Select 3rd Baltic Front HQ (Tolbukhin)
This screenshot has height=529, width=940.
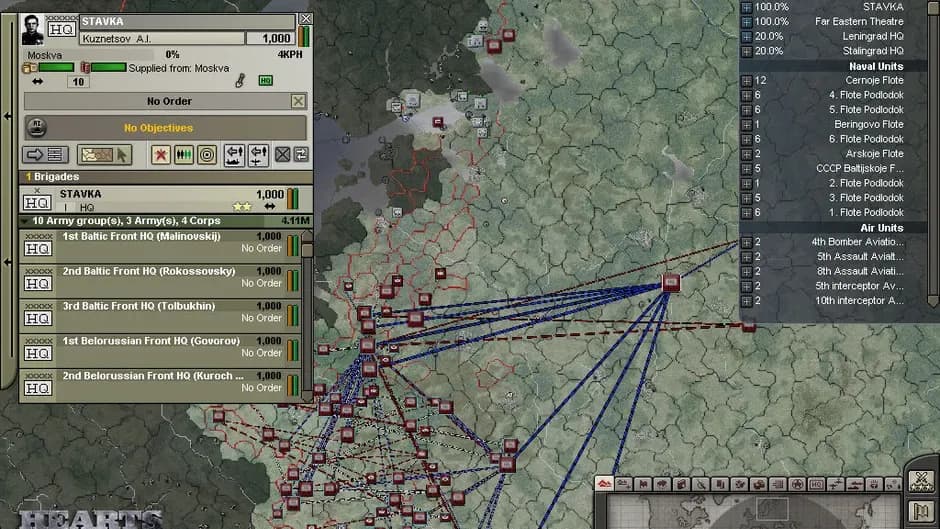[x=161, y=315]
